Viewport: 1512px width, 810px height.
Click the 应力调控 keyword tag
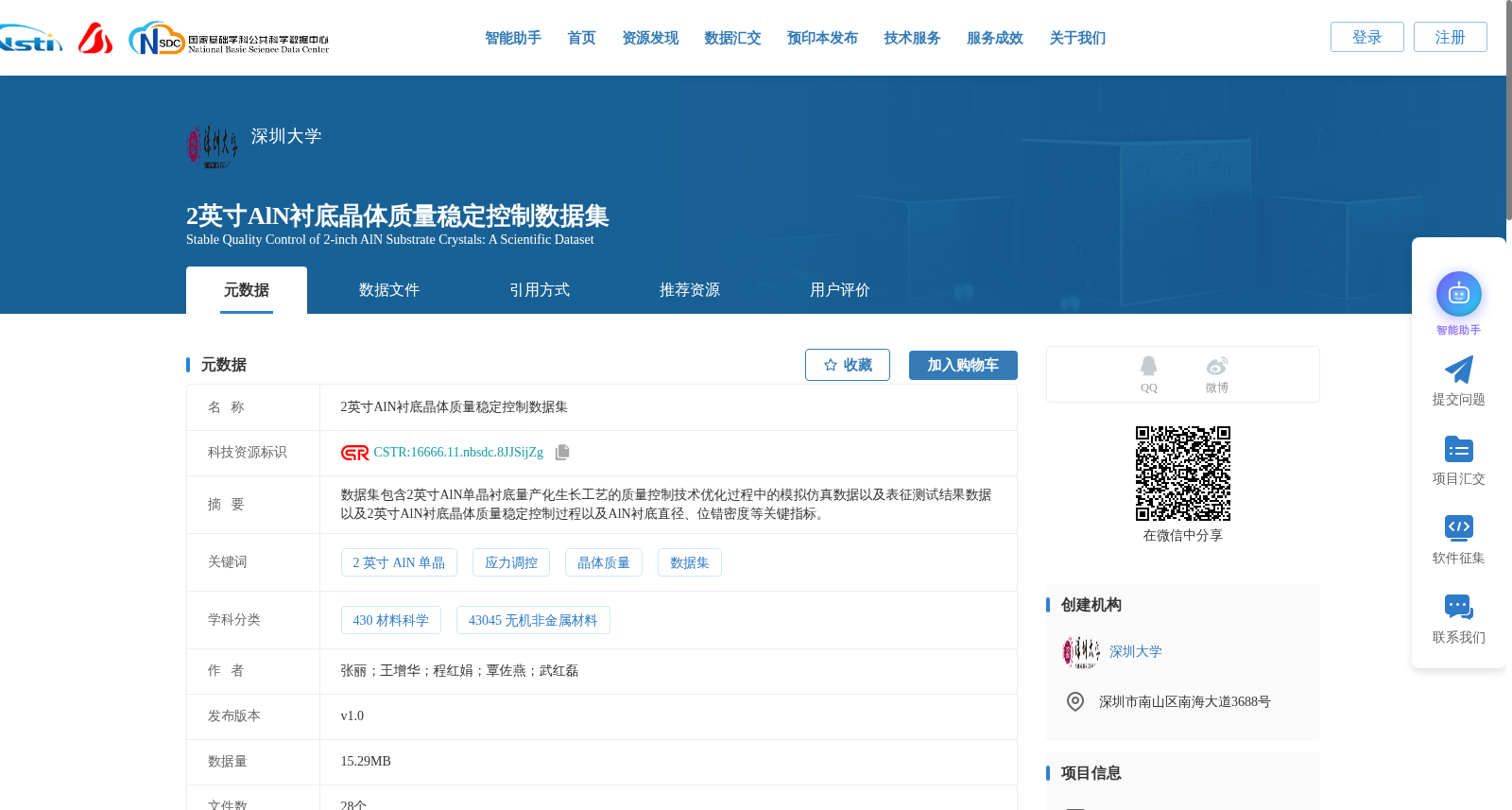click(511, 562)
